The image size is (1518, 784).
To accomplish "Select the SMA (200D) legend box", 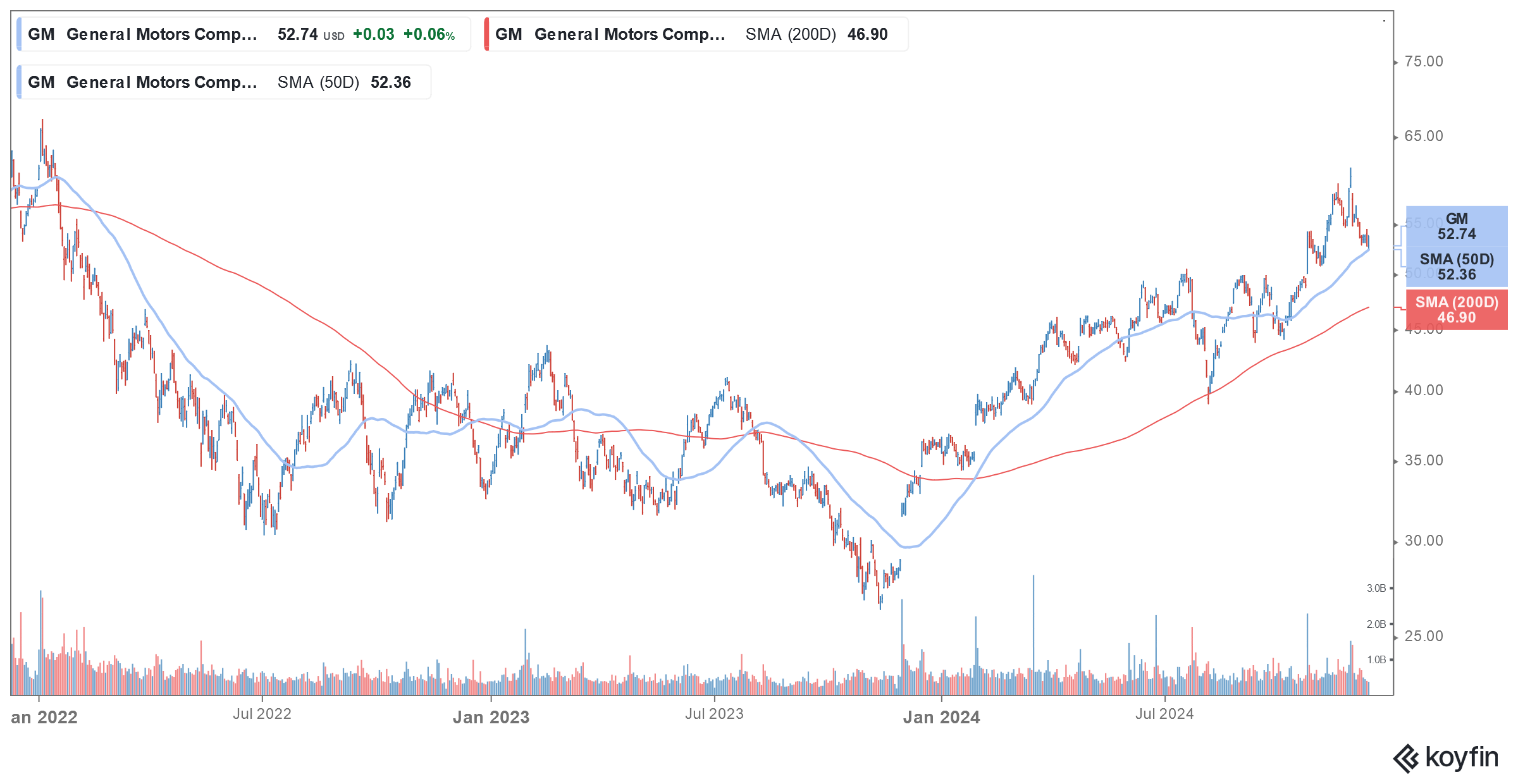I will (x=696, y=34).
